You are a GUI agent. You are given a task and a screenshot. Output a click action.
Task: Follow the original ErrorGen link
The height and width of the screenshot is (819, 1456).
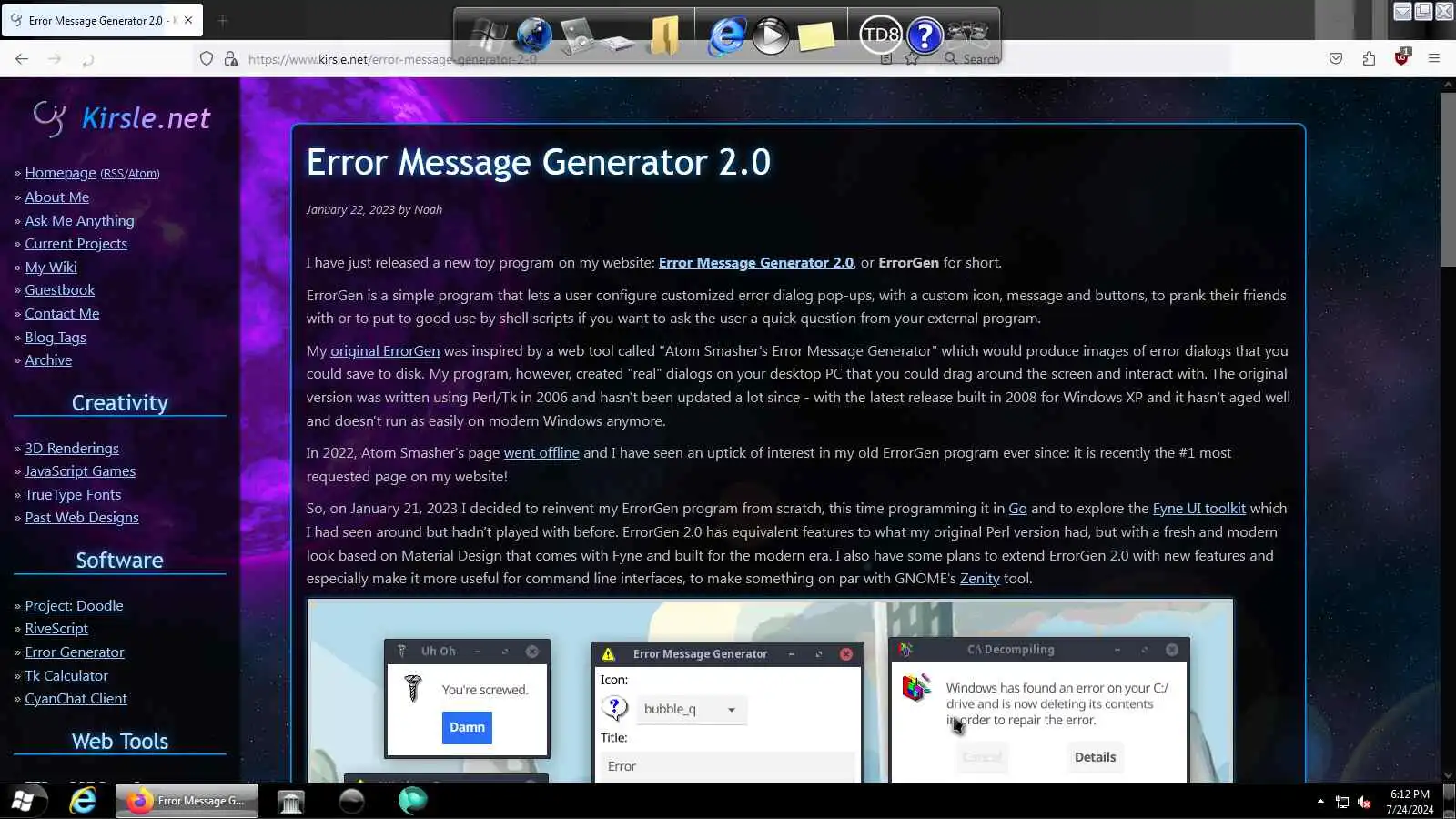click(385, 351)
